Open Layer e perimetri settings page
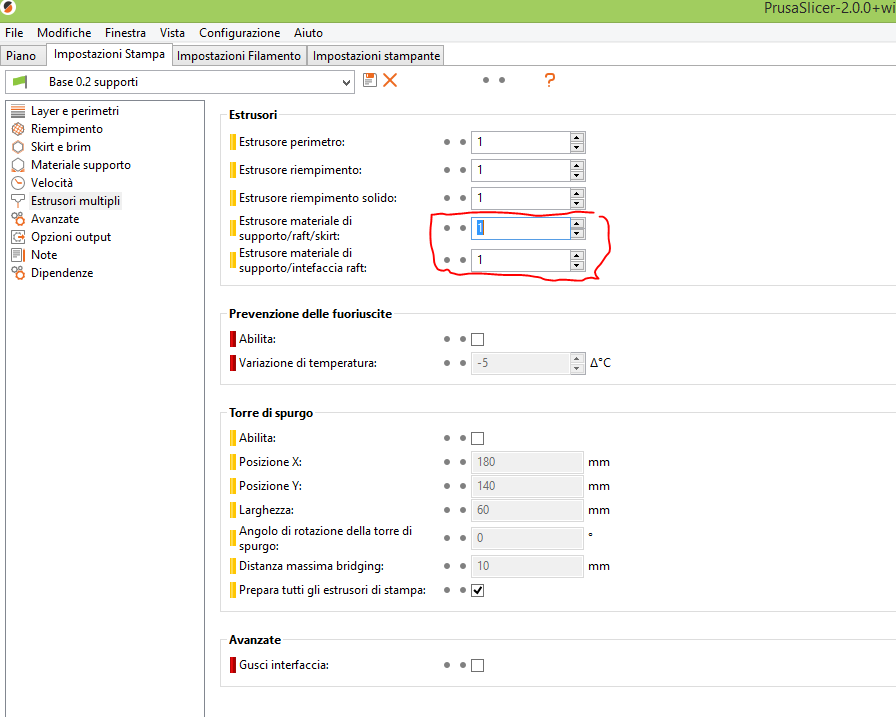The width and height of the screenshot is (896, 717). [74, 111]
